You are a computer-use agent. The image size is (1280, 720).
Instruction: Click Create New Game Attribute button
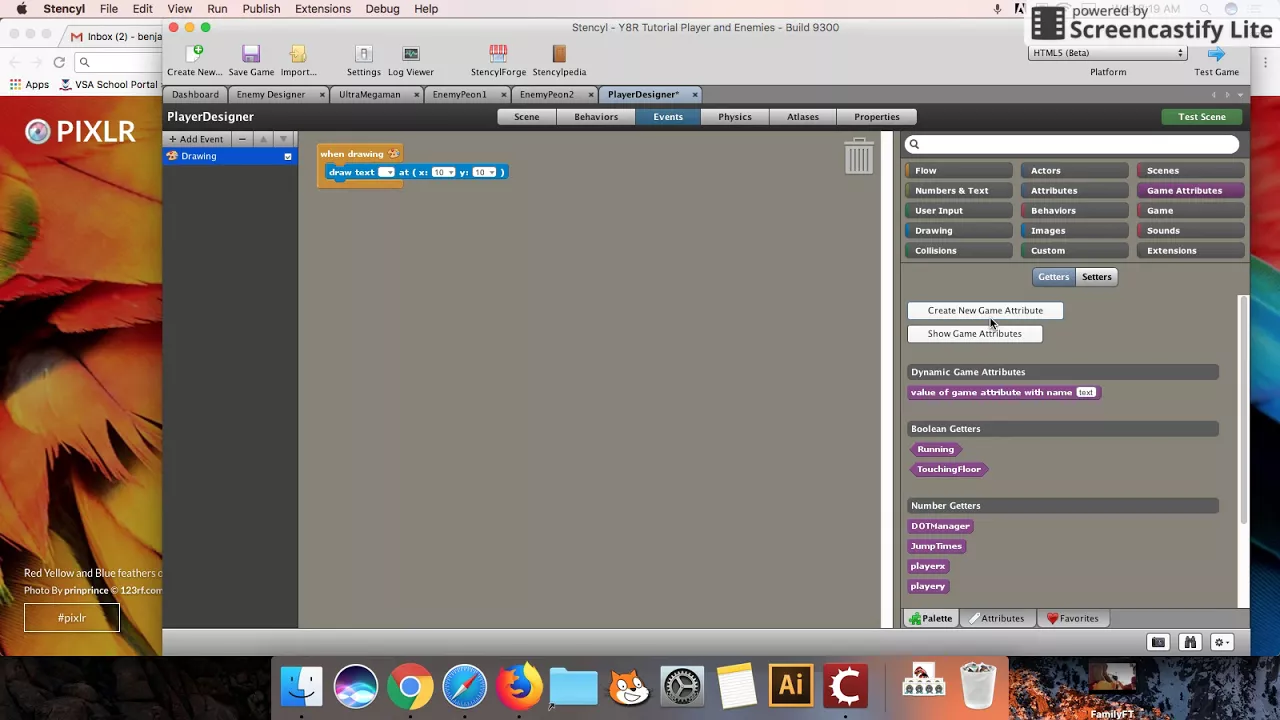tap(985, 311)
